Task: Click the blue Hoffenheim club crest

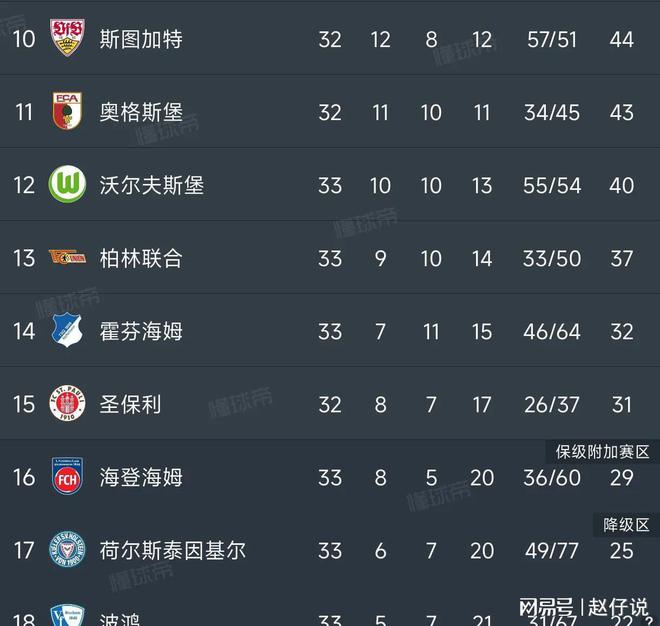Action: point(67,331)
